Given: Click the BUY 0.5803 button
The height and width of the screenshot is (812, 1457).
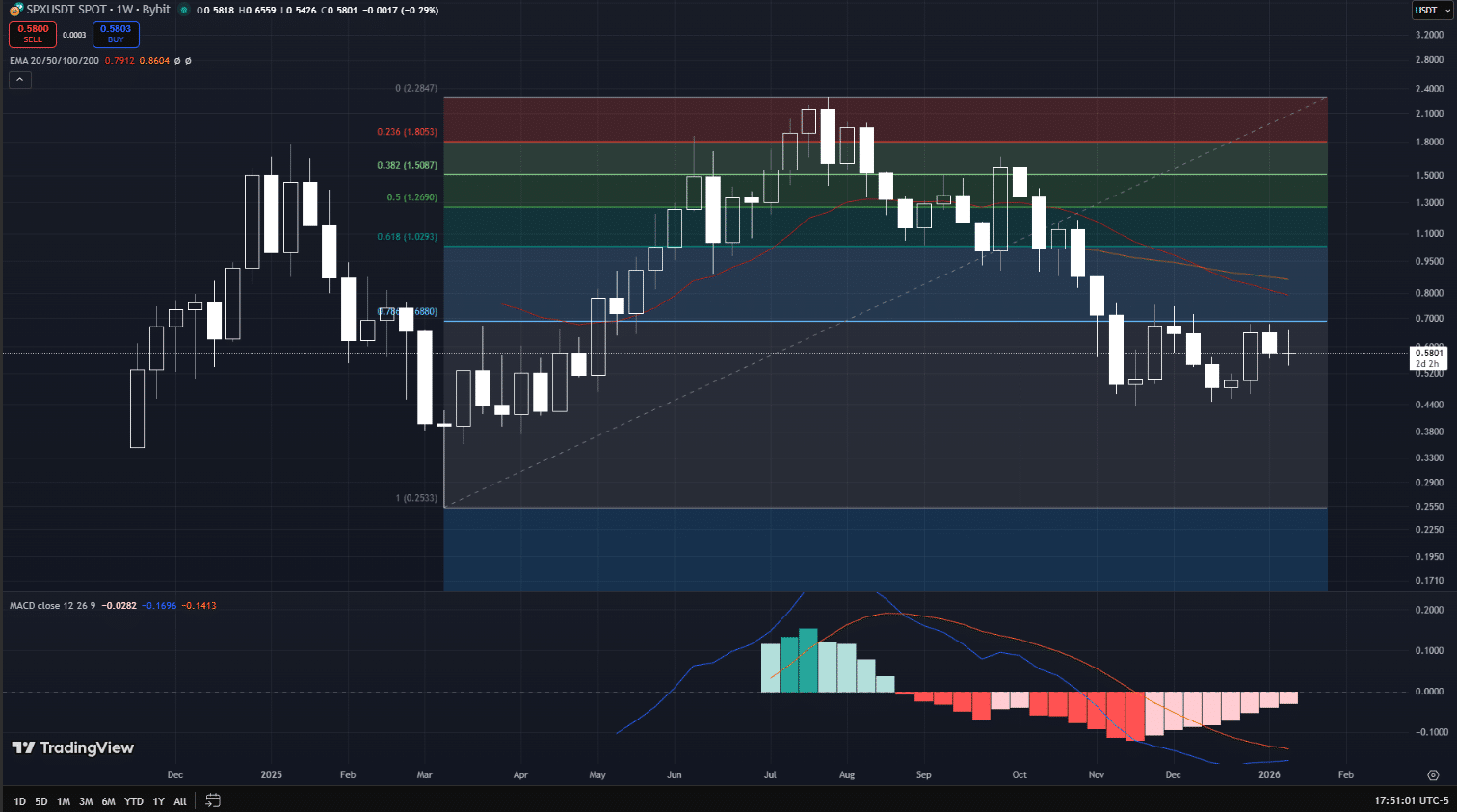Looking at the screenshot, I should (116, 34).
